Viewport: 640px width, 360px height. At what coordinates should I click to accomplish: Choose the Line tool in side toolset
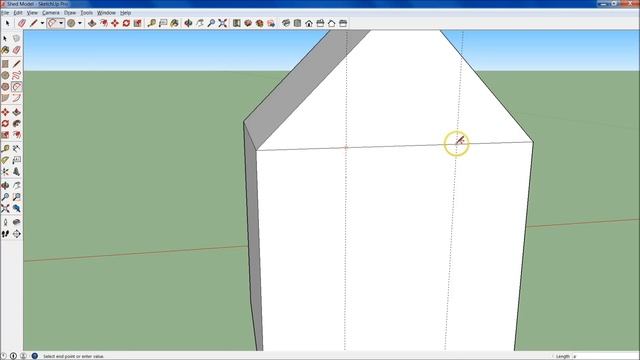point(16,64)
